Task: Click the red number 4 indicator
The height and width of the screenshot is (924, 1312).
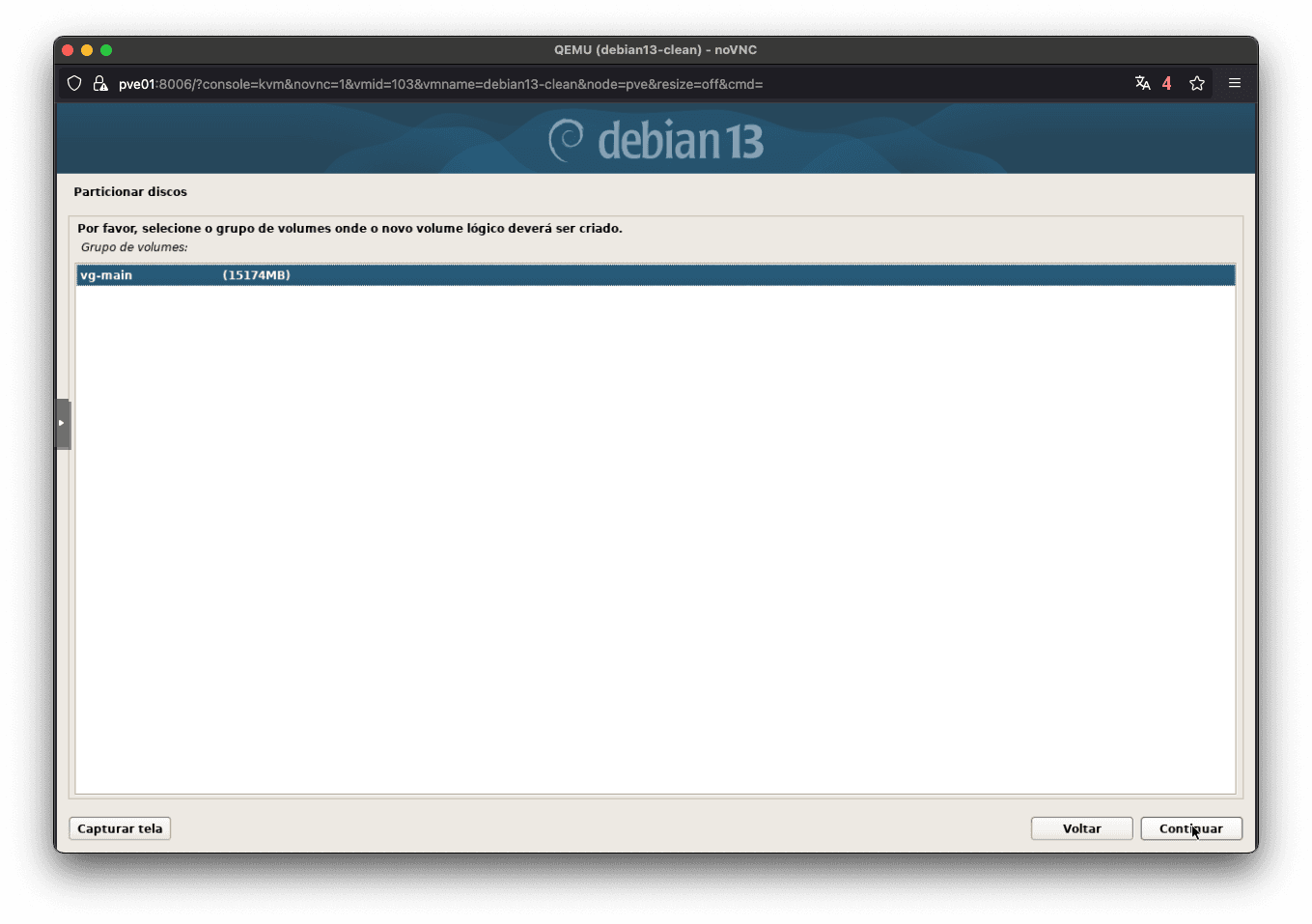Action: [1166, 83]
